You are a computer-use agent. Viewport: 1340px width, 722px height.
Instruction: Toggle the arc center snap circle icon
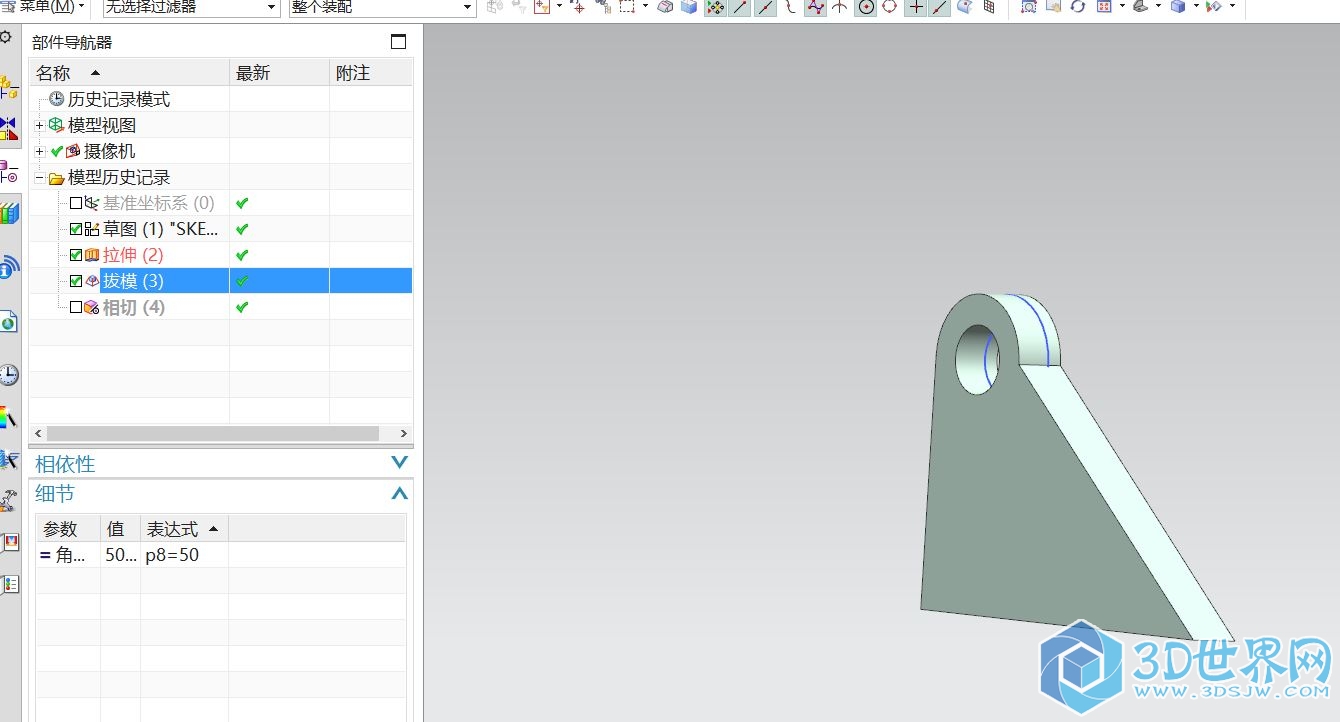pyautogui.click(x=865, y=7)
